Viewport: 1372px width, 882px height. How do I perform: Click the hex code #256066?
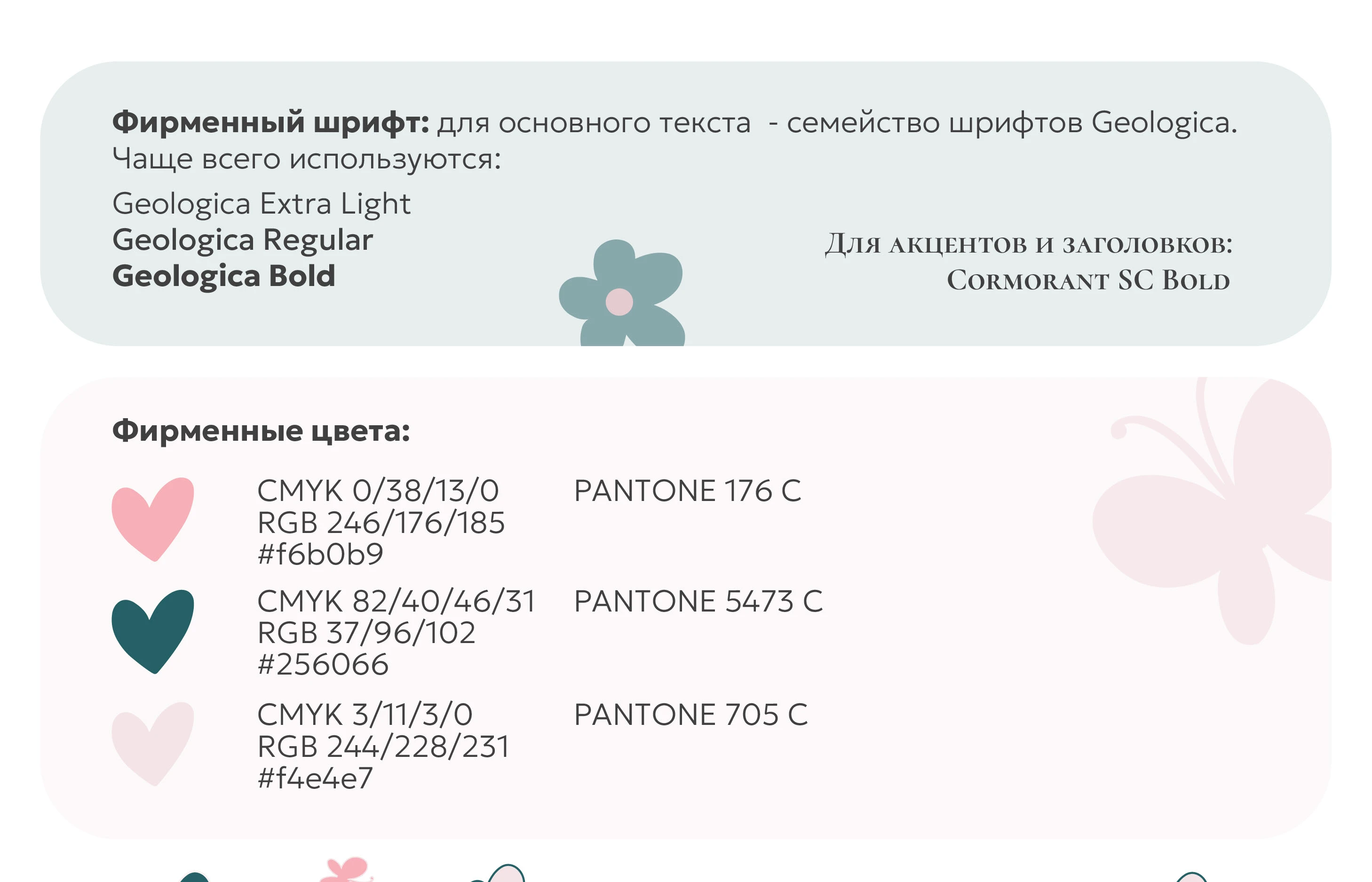point(323,664)
